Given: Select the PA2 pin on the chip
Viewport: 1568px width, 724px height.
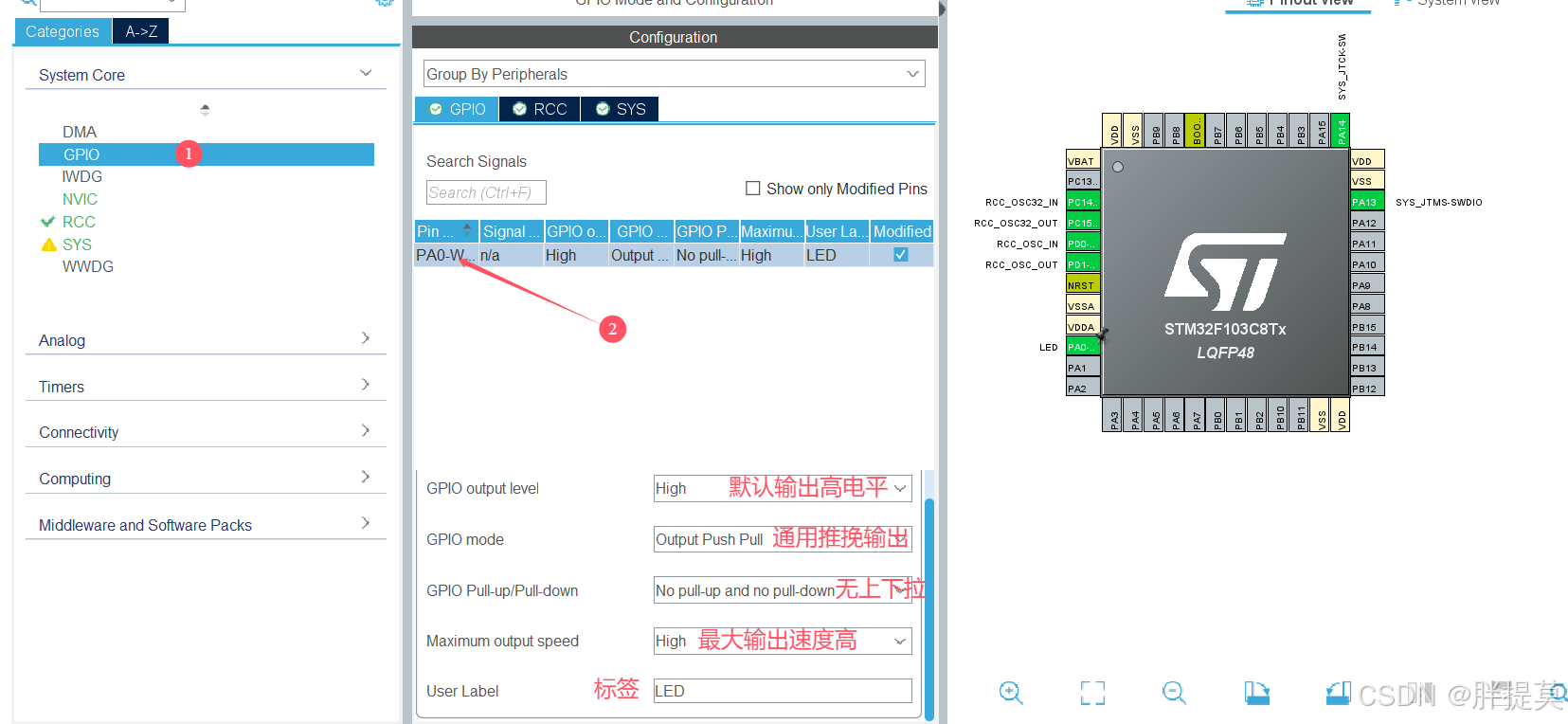Looking at the screenshot, I should [1083, 389].
